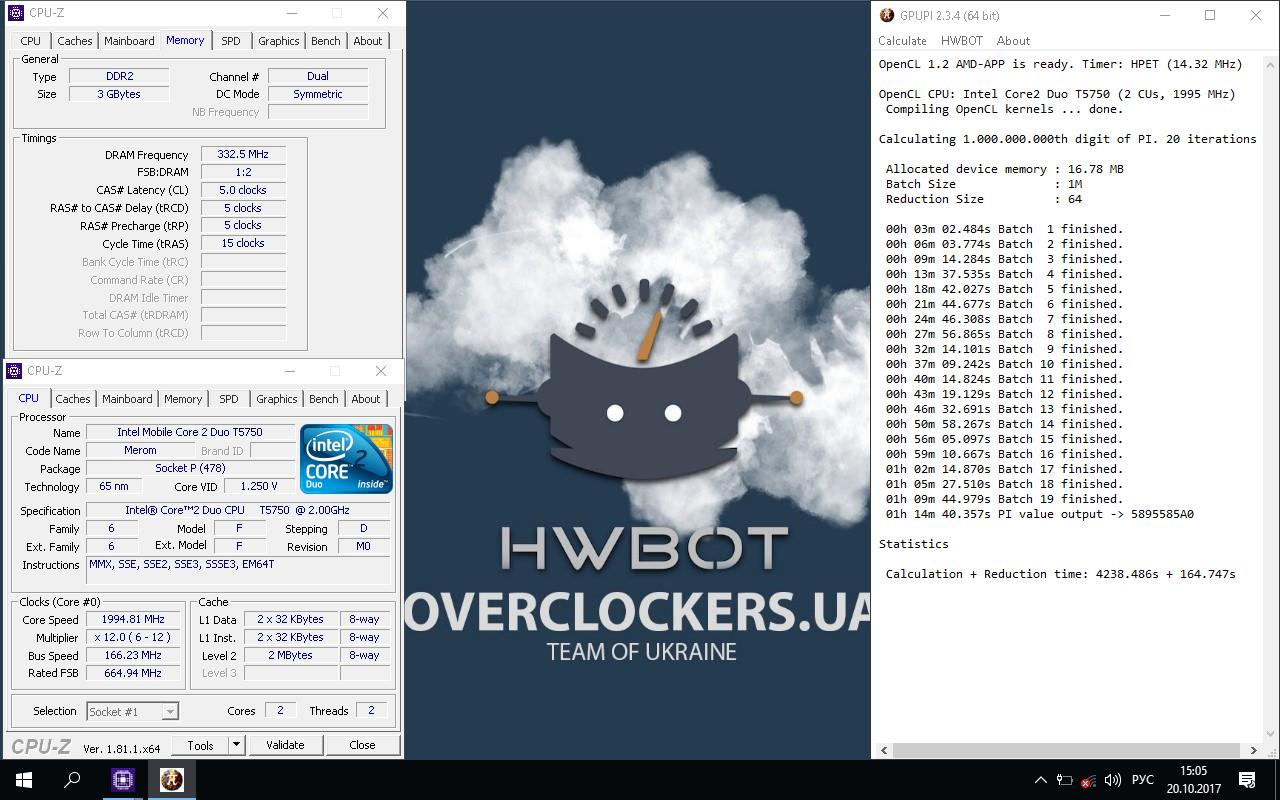The image size is (1280, 800).
Task: Open Action Center notifications icon
Action: tap(1248, 780)
